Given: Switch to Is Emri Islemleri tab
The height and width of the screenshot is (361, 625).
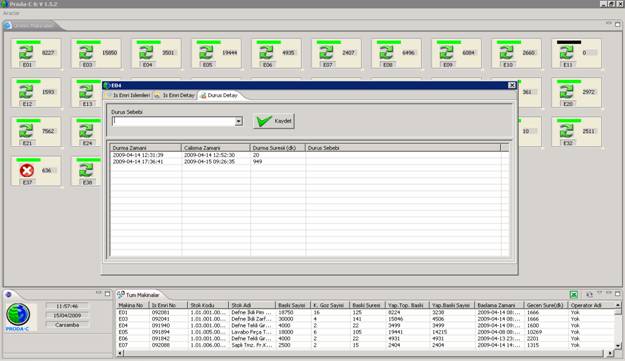Looking at the screenshot, I should coord(128,95).
